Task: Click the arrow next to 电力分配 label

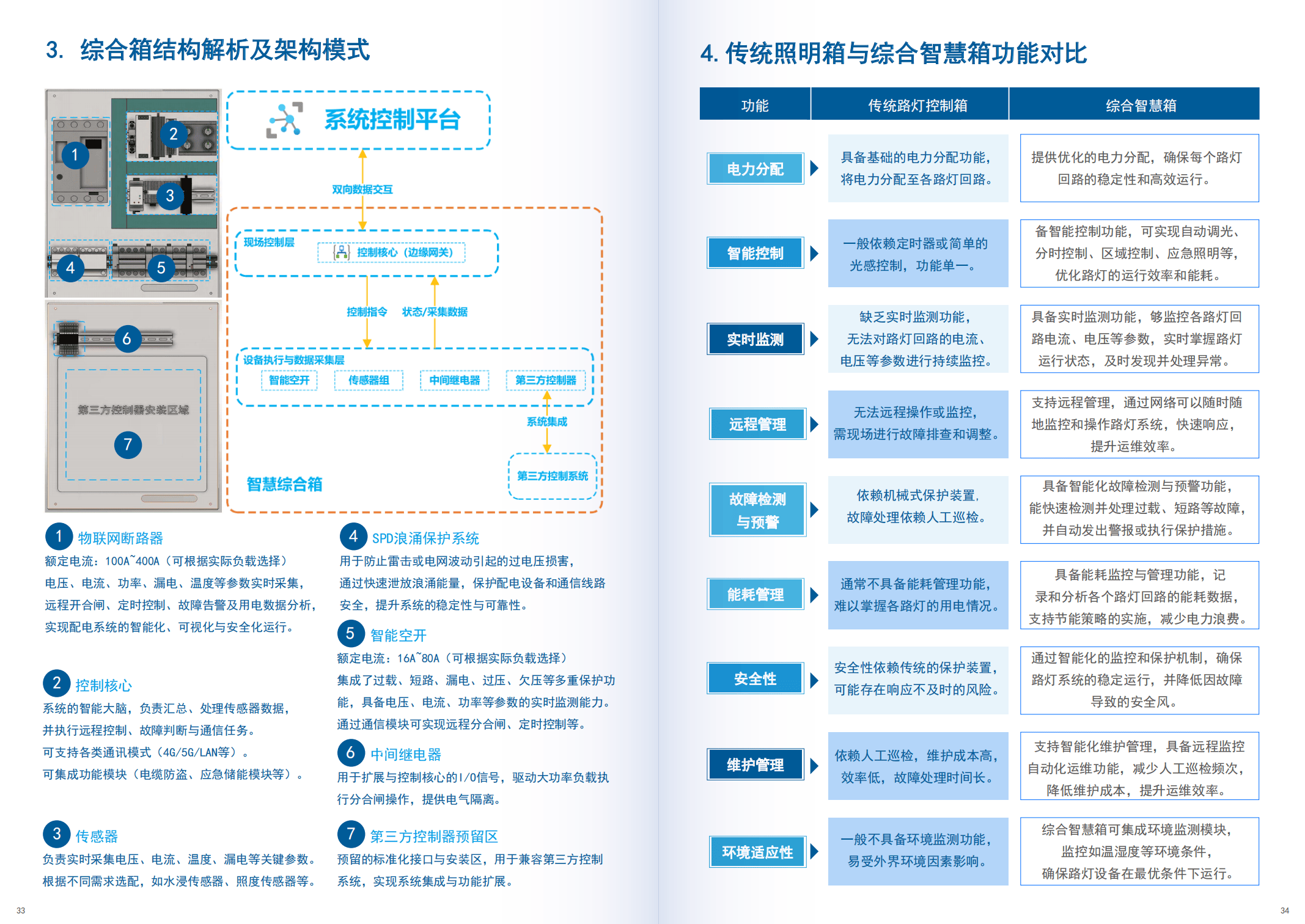Action: [814, 168]
